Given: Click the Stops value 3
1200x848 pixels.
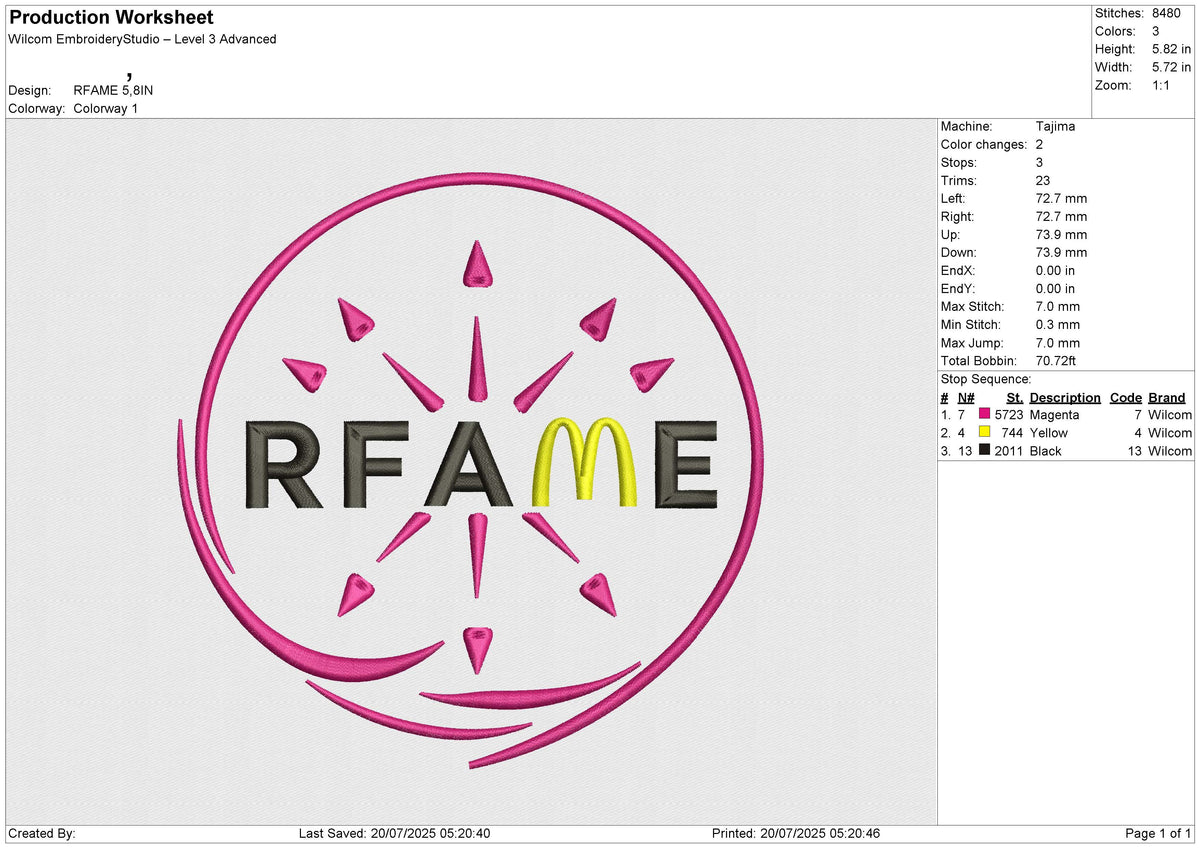Looking at the screenshot, I should pyautogui.click(x=1040, y=162).
